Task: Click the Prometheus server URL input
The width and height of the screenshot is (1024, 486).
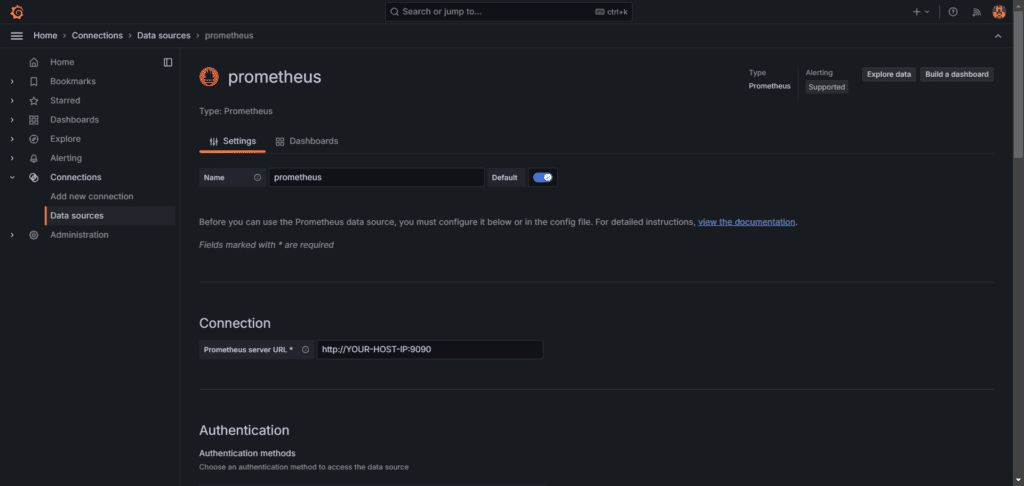Action: [430, 349]
